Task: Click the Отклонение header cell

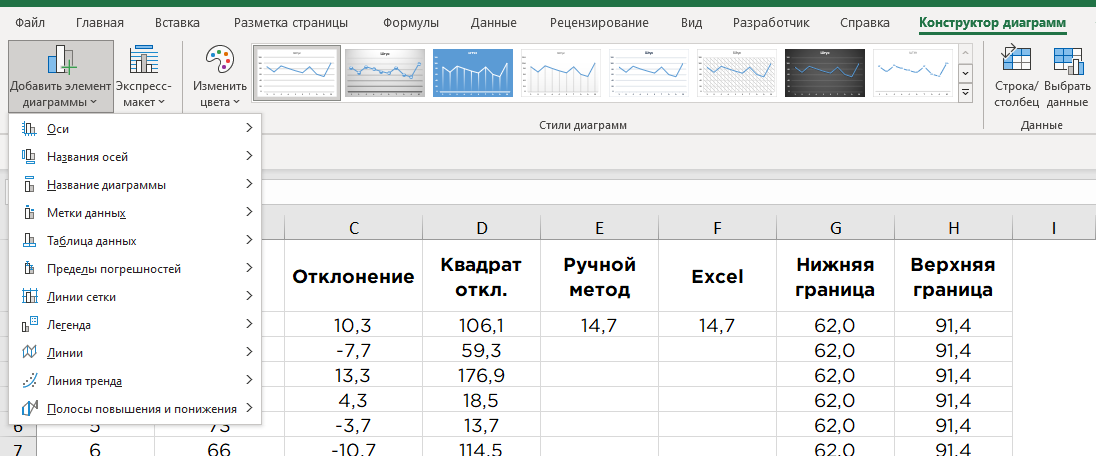Action: click(354, 277)
